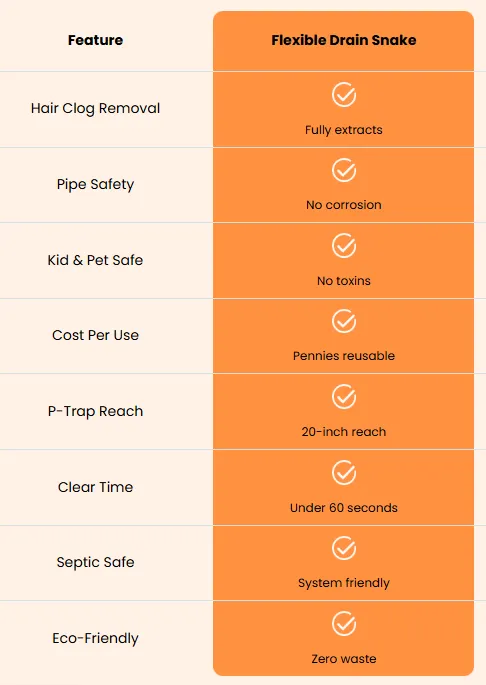The height and width of the screenshot is (685, 486).
Task: Click the checkmark icon above No toxins
Action: pos(344,246)
